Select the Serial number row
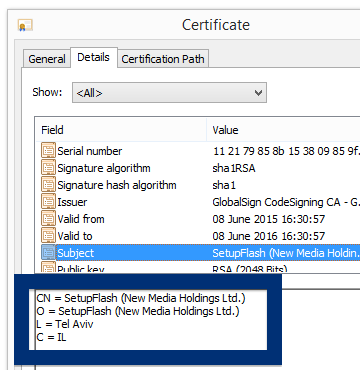Screen dimensions: 360x370 200,151
